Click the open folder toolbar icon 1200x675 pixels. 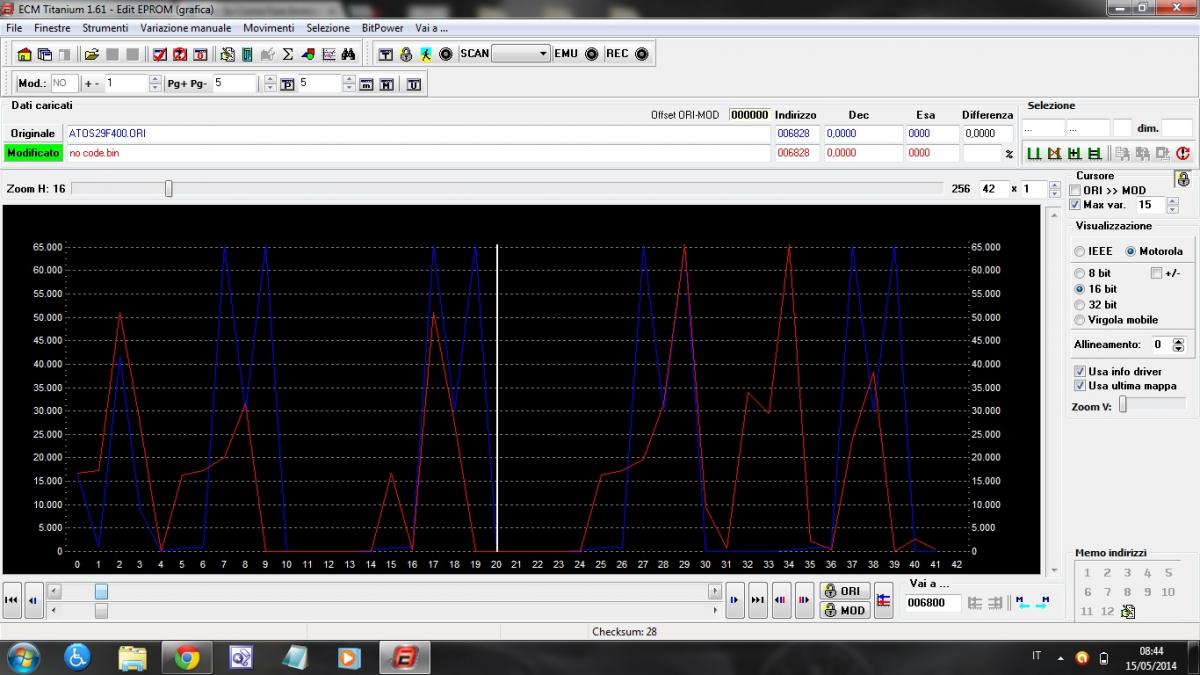pyautogui.click(x=91, y=54)
